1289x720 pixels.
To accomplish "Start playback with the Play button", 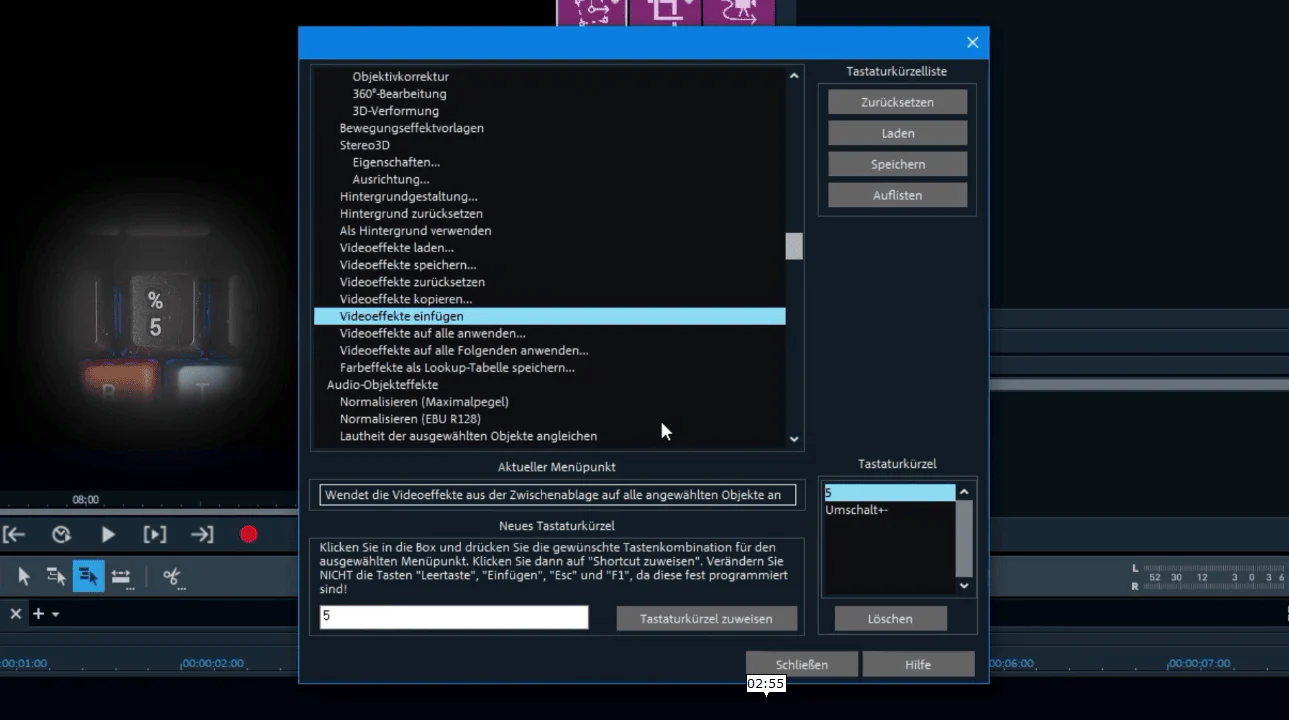I will tap(108, 534).
